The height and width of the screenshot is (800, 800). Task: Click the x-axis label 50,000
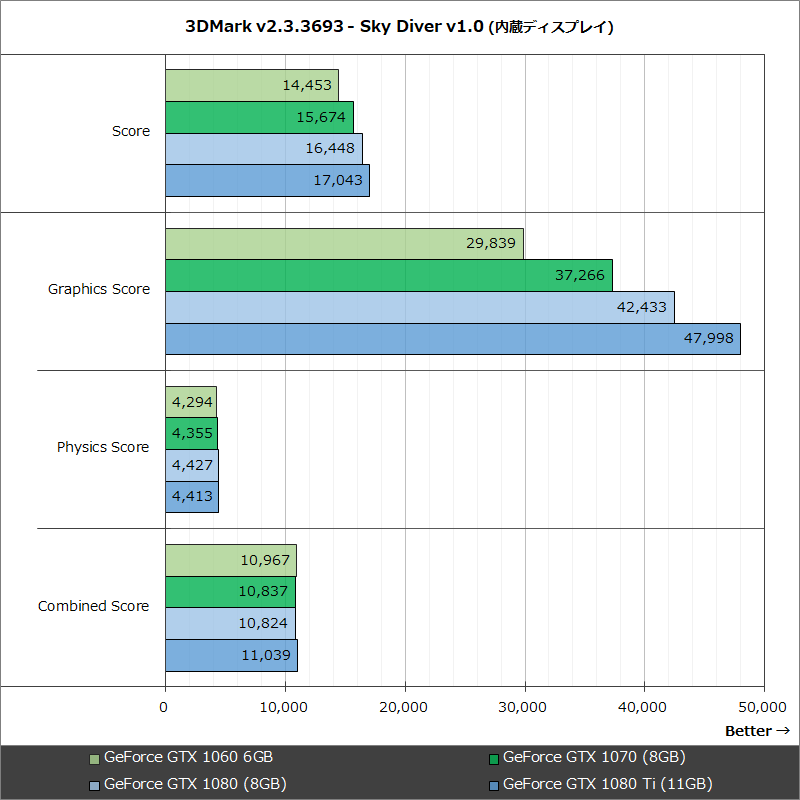coord(762,707)
